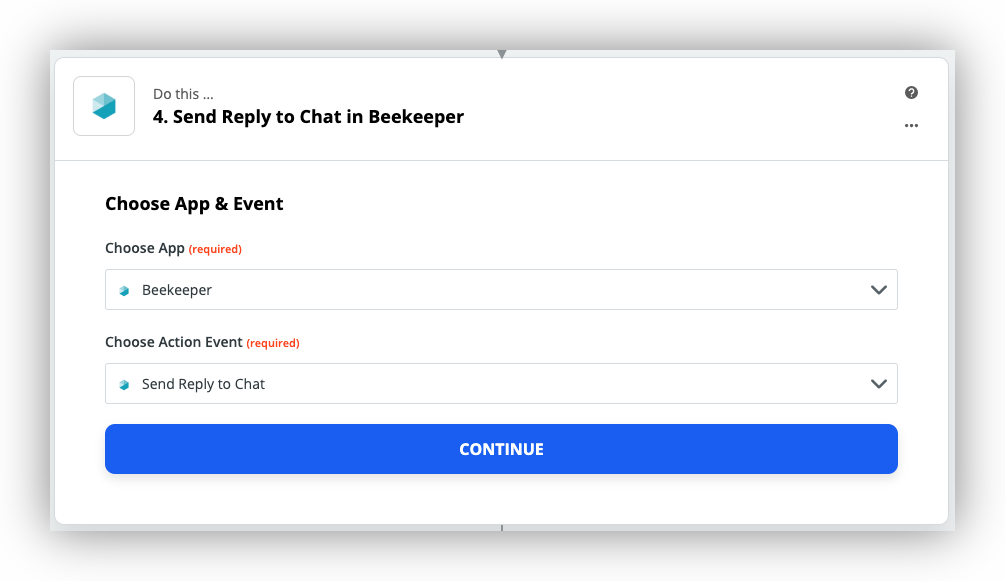
Task: Expand the Choose App dropdown chevron
Action: [879, 290]
